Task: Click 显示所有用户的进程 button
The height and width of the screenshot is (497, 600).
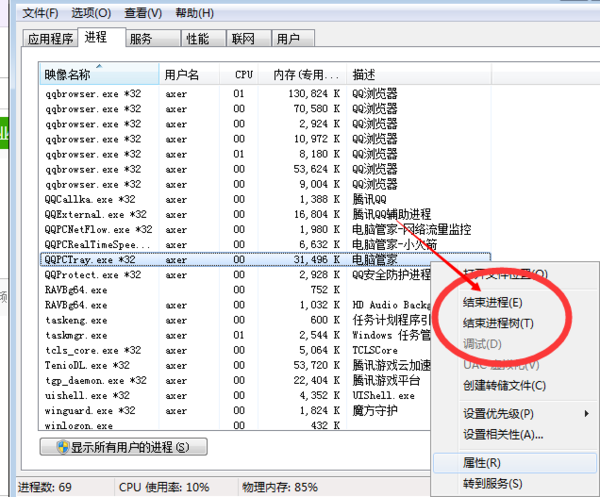Action: [x=123, y=447]
